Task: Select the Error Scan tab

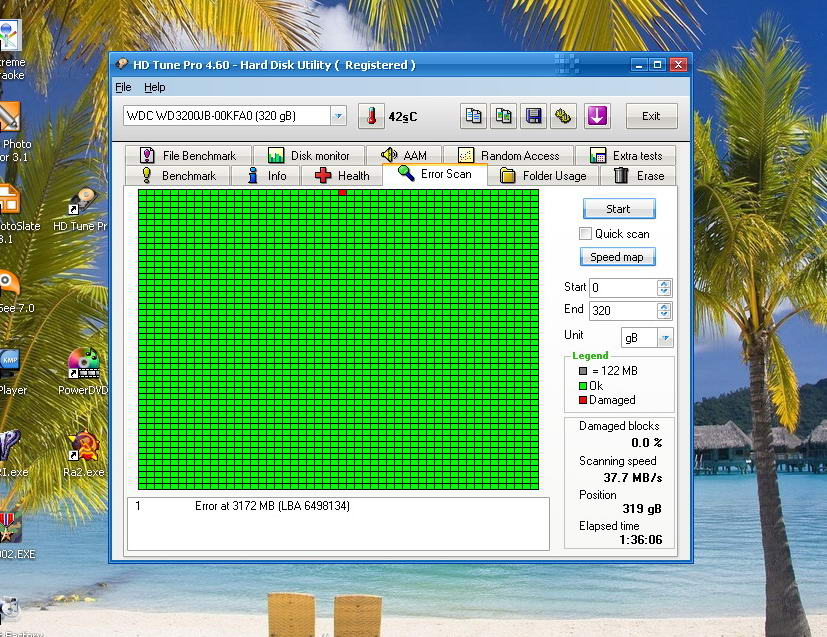Action: click(x=435, y=174)
